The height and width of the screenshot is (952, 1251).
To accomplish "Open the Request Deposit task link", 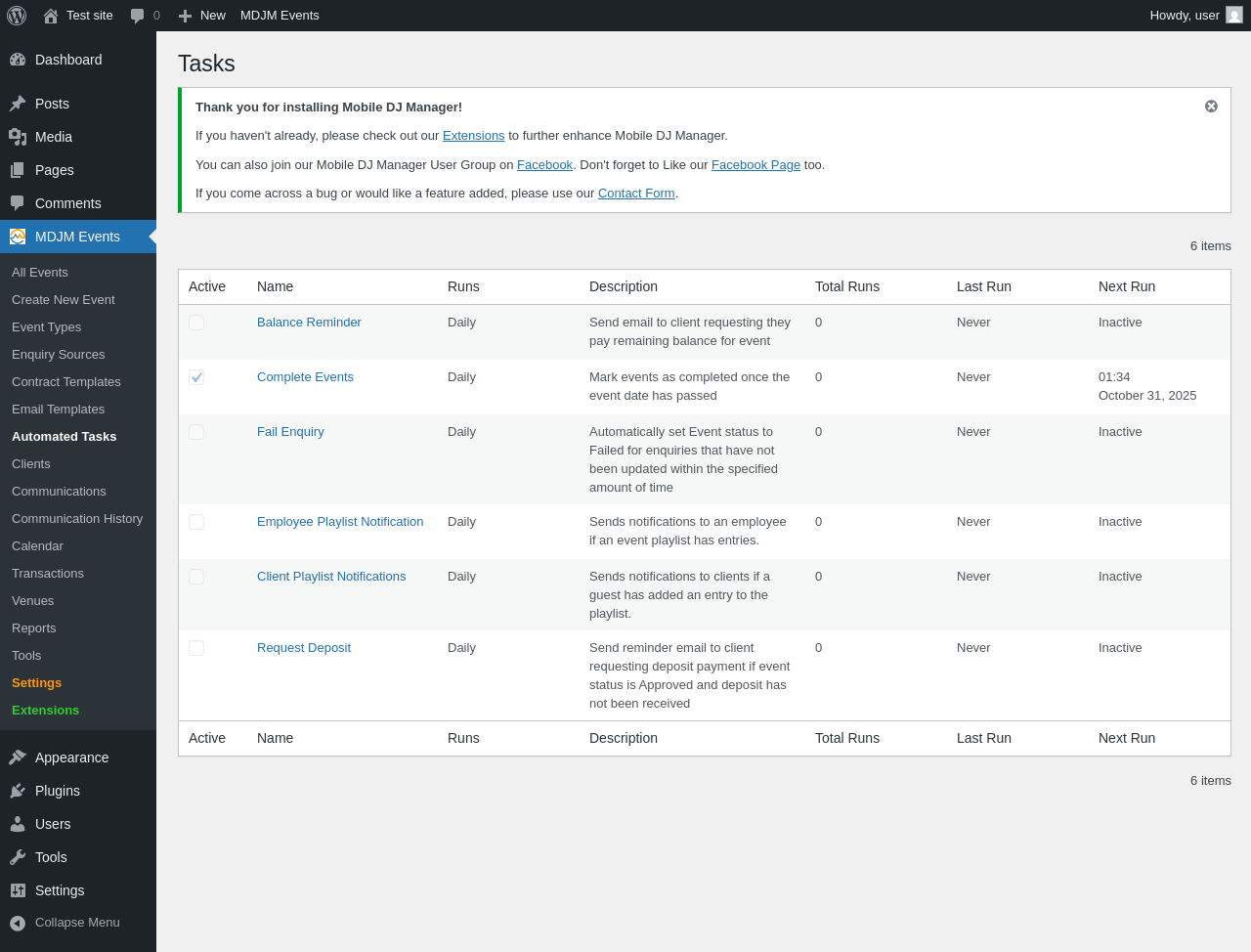I will [x=304, y=648].
